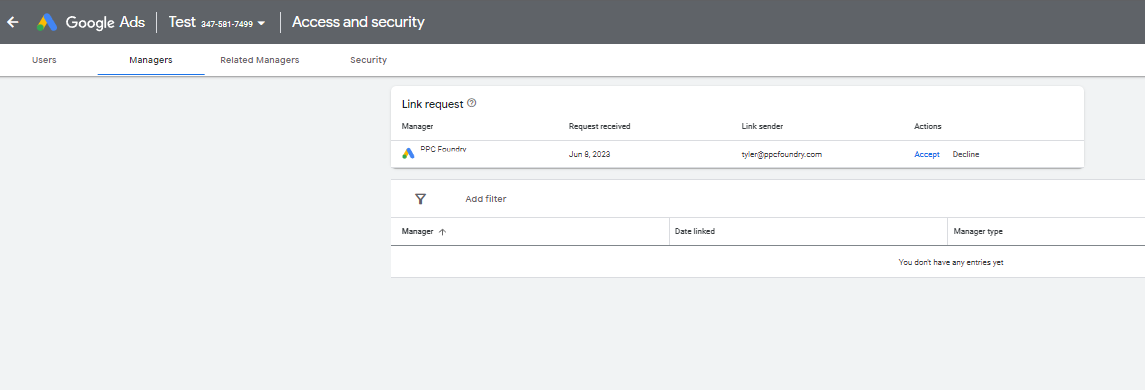Viewport: 1145px width, 390px height.
Task: Sort by Manager column arrow
Action: pos(442,232)
